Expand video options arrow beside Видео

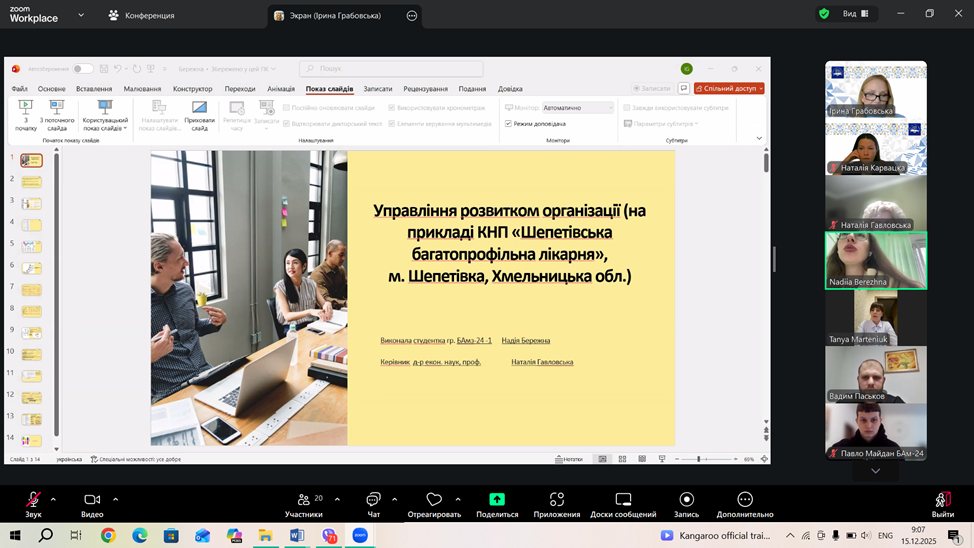point(116,499)
